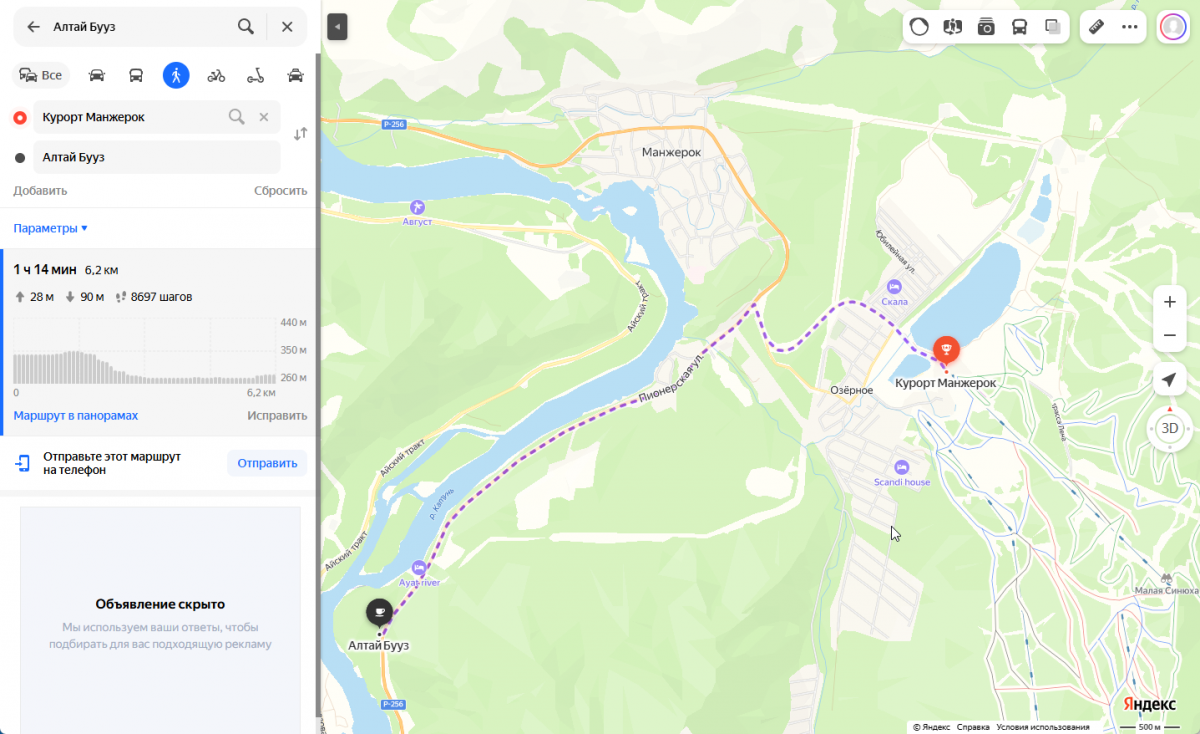Viewport: 1200px width, 734px height.
Task: Open the three-dots more menu
Action: click(1130, 27)
